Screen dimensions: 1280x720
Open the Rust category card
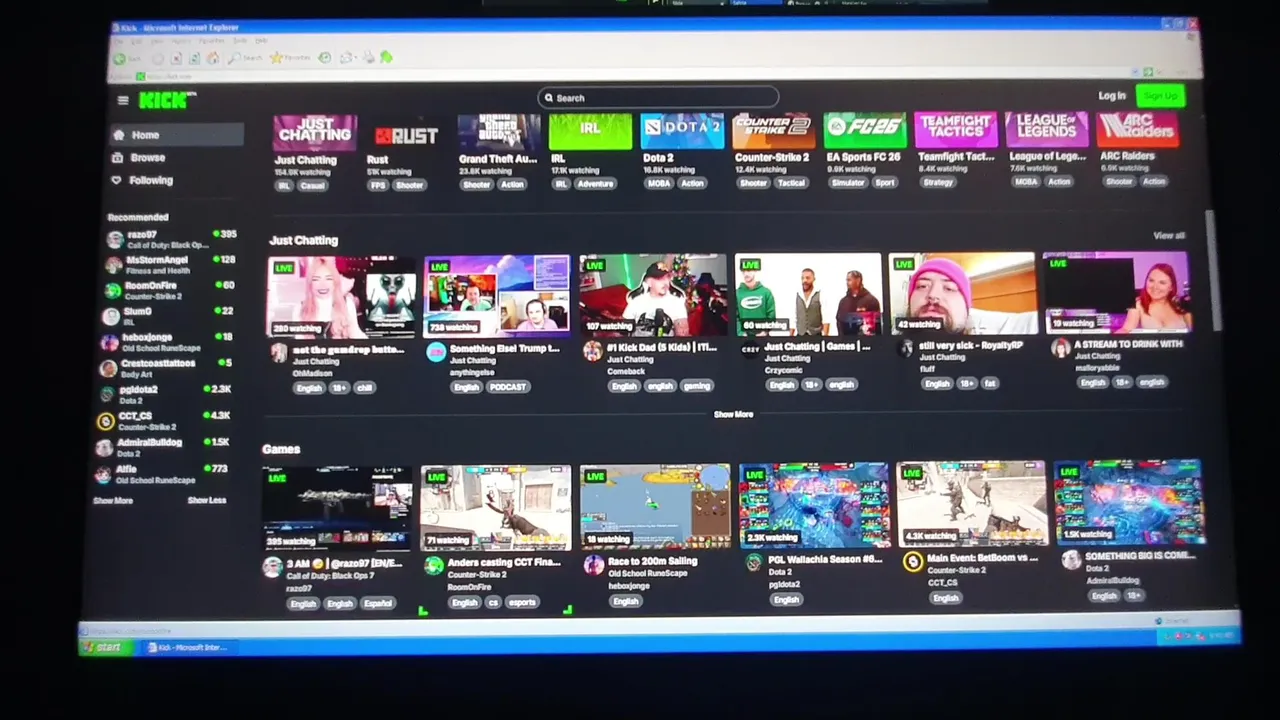coord(406,133)
